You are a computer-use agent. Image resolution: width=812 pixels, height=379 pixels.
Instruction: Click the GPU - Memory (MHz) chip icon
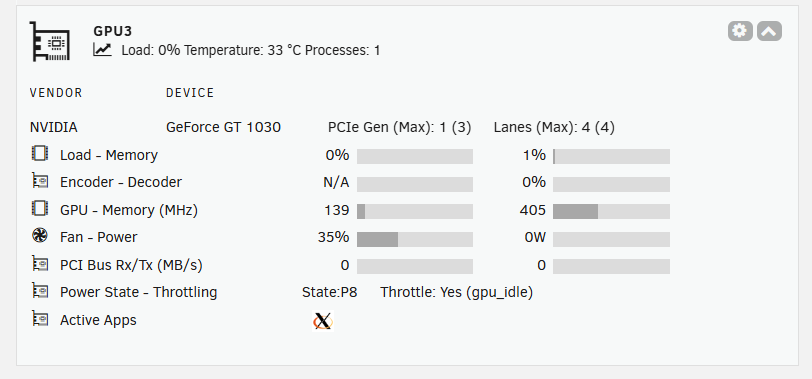pyautogui.click(x=40, y=208)
